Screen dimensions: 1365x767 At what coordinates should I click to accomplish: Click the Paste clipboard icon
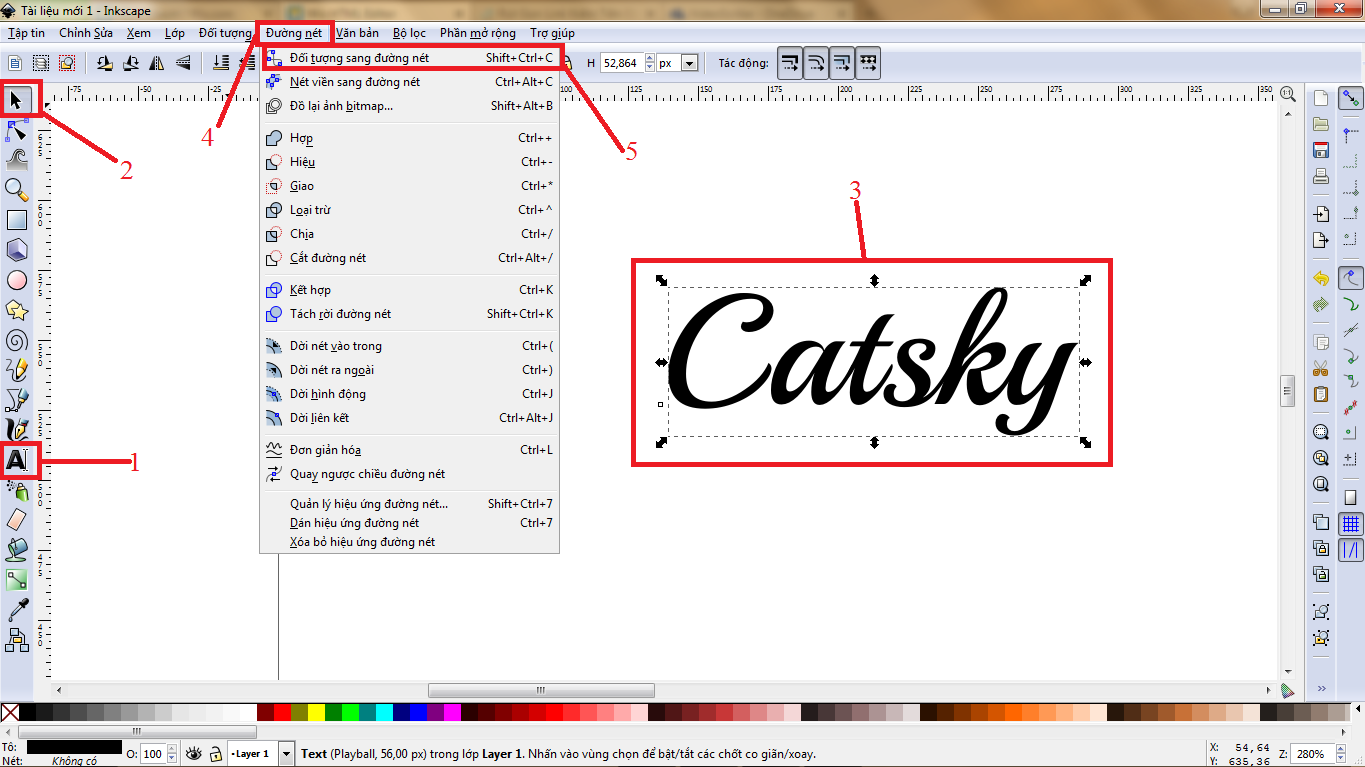(1320, 394)
